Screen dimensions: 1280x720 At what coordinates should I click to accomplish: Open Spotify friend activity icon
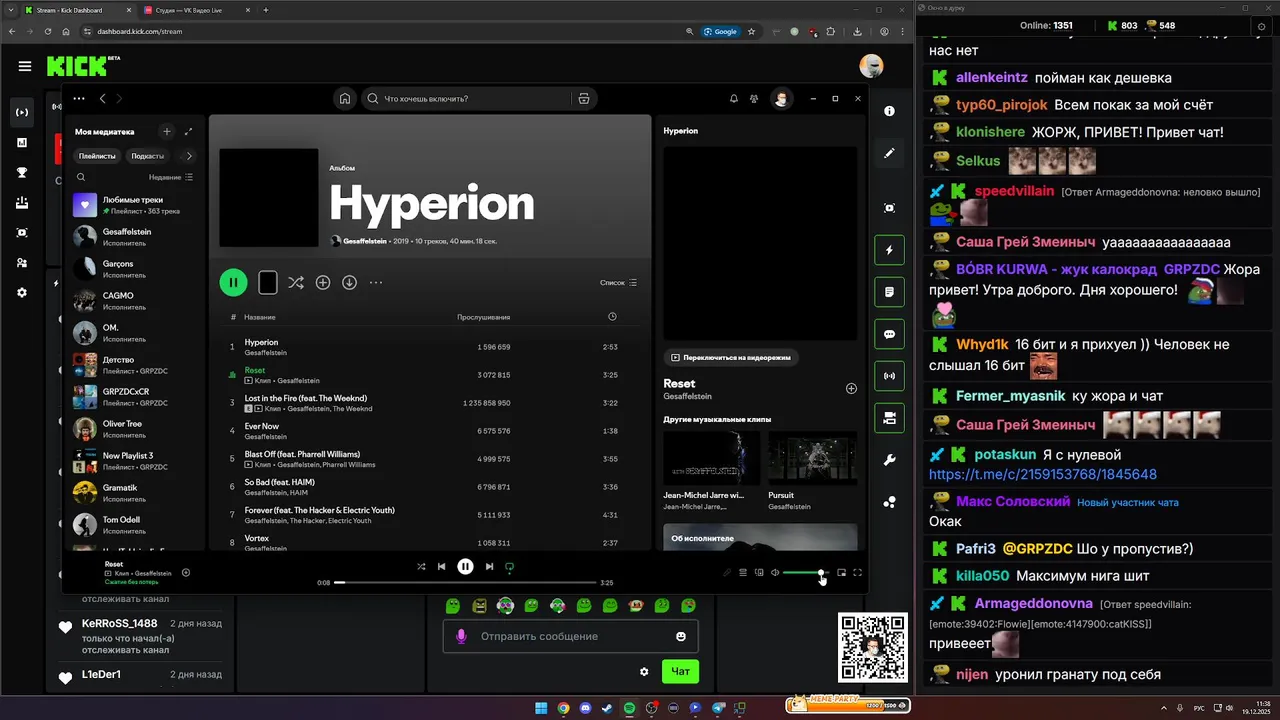754,98
